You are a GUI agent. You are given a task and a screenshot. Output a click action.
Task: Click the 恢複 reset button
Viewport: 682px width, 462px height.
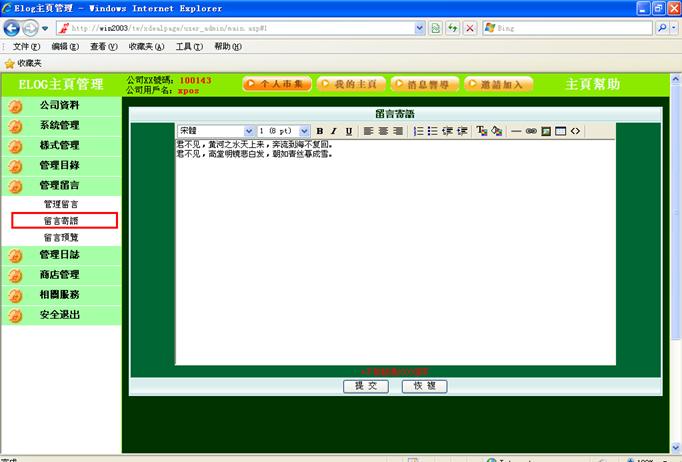pyautogui.click(x=424, y=386)
